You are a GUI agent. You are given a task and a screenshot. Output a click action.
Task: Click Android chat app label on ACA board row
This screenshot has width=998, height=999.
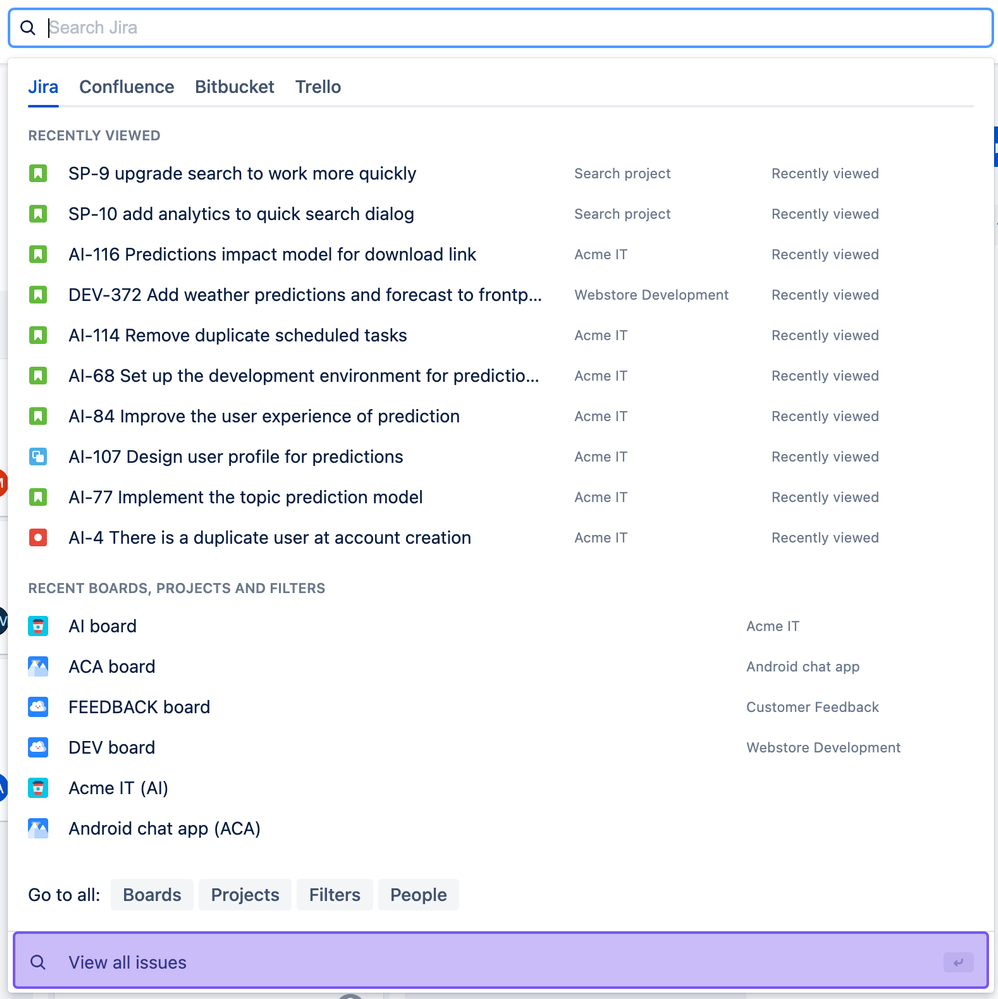click(802, 666)
